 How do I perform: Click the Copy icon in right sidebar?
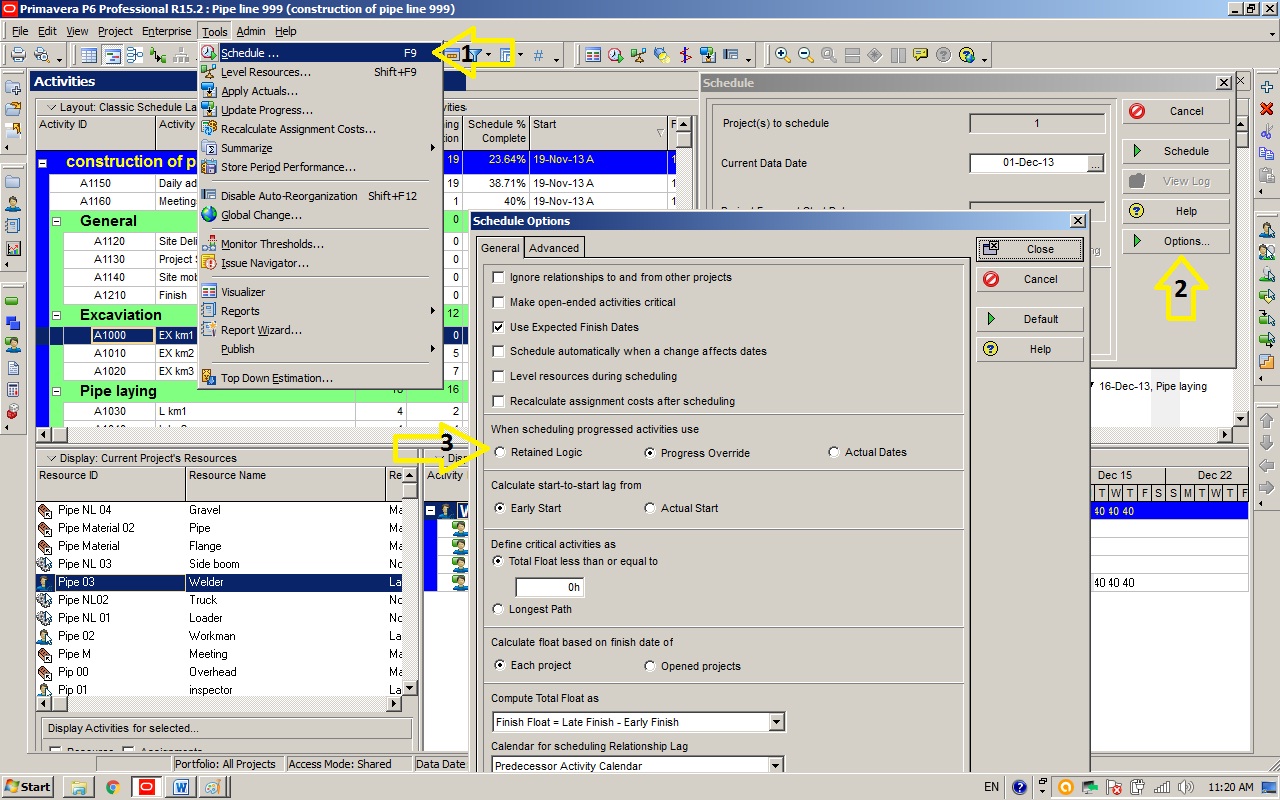pyautogui.click(x=1266, y=154)
